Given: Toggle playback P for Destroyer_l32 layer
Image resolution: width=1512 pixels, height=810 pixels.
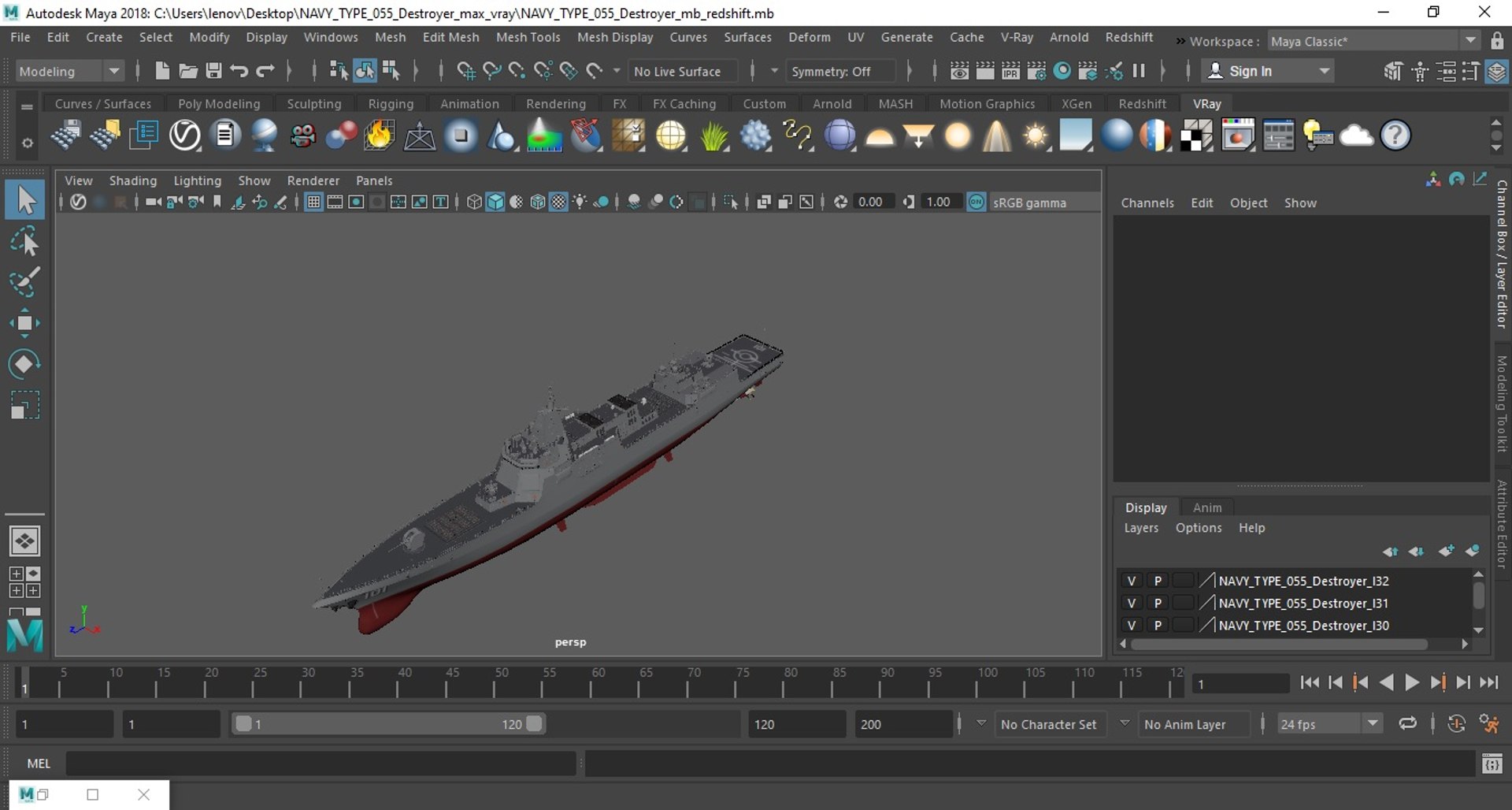Looking at the screenshot, I should tap(1158, 581).
